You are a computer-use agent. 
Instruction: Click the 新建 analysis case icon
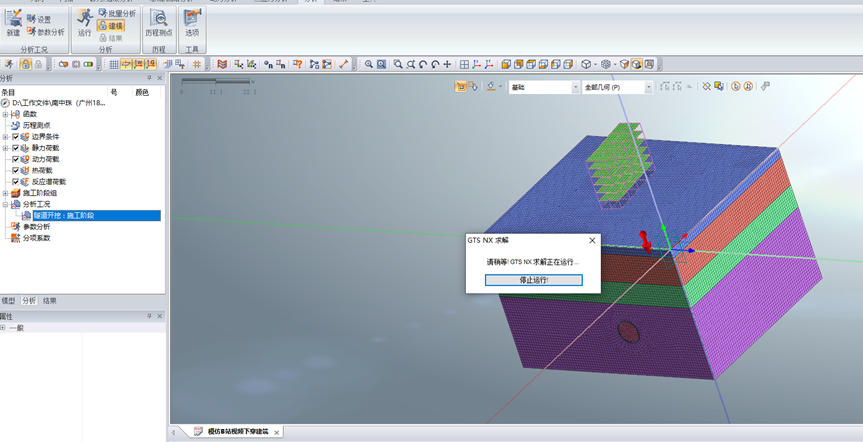pos(13,17)
